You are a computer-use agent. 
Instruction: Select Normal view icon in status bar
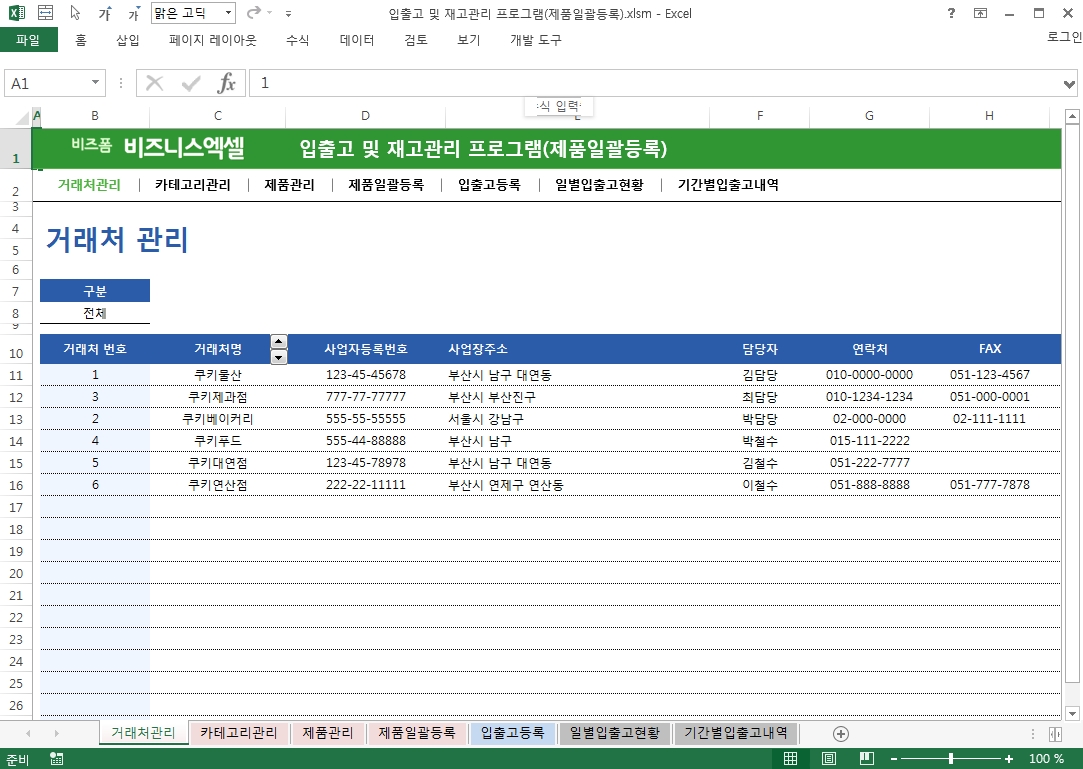[790, 759]
